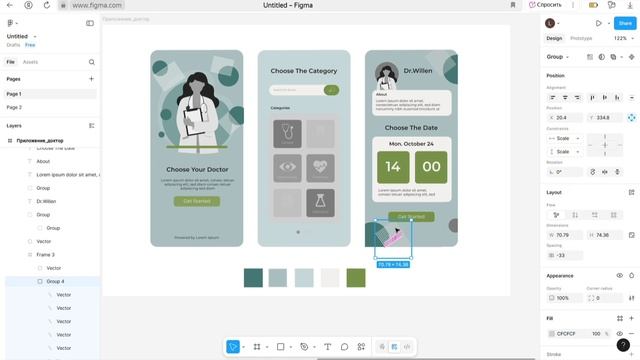Flip the selection horizontally
The height and width of the screenshot is (360, 640).
tap(605, 172)
